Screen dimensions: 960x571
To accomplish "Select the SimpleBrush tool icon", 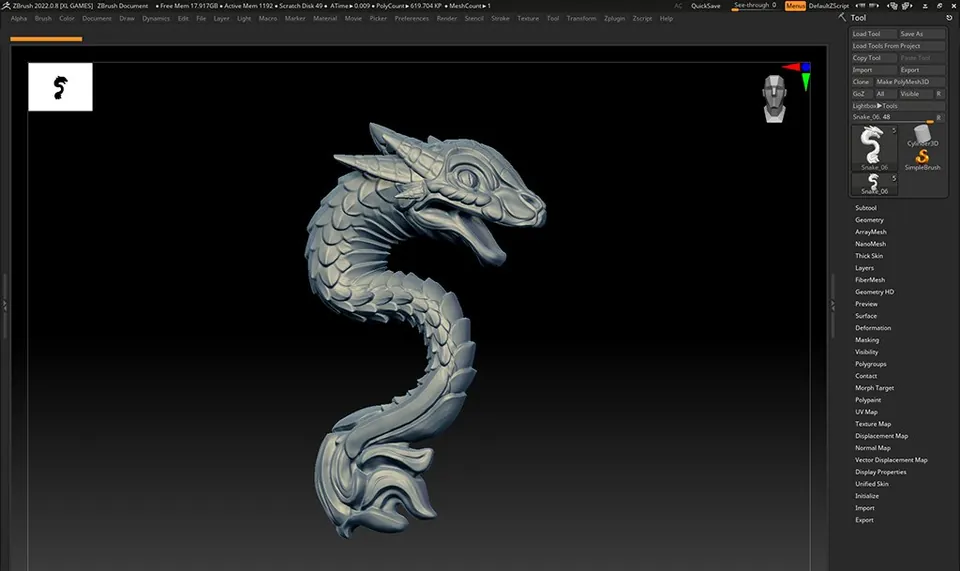I will [x=922, y=159].
